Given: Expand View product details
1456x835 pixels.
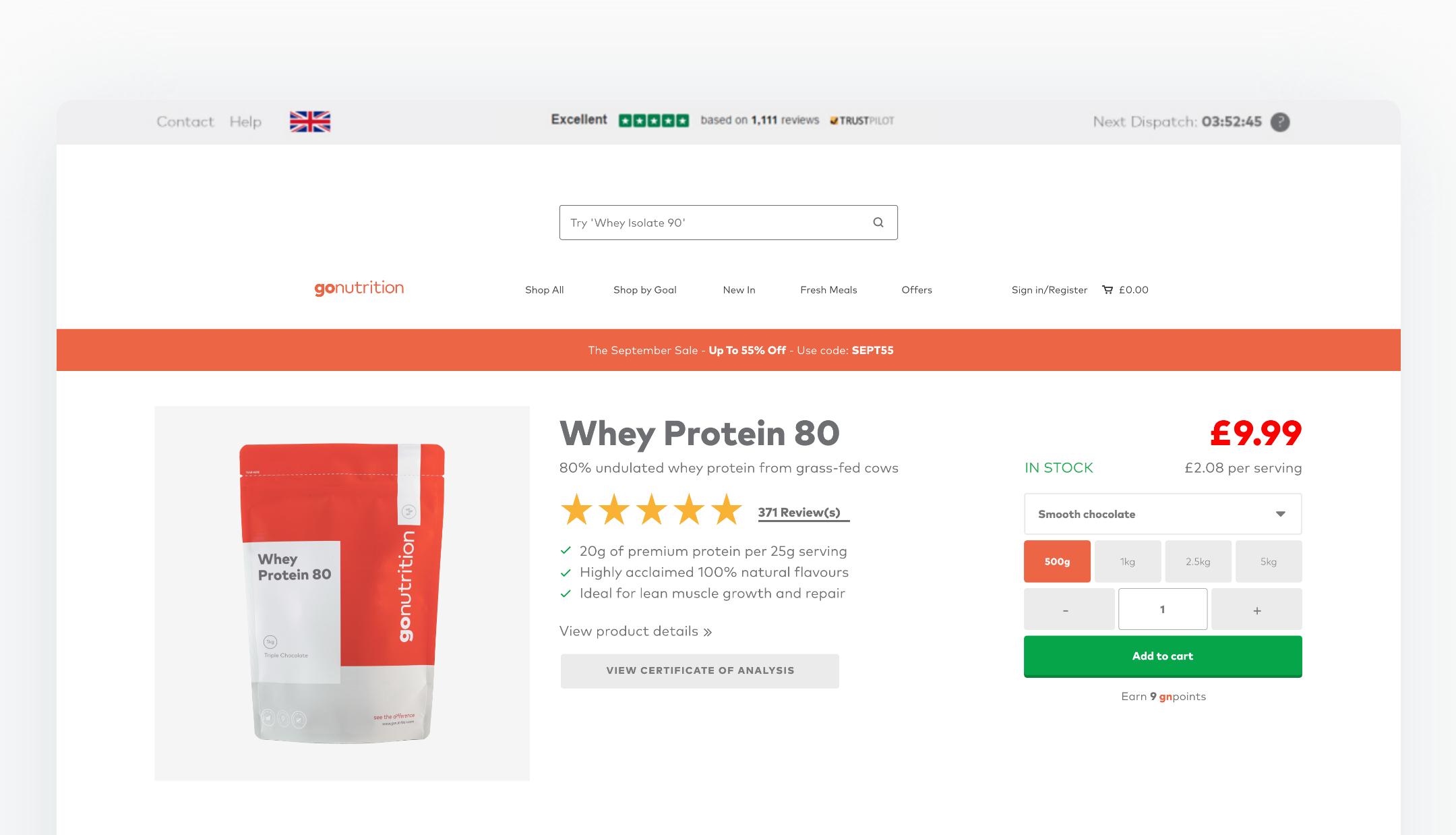Looking at the screenshot, I should 636,631.
